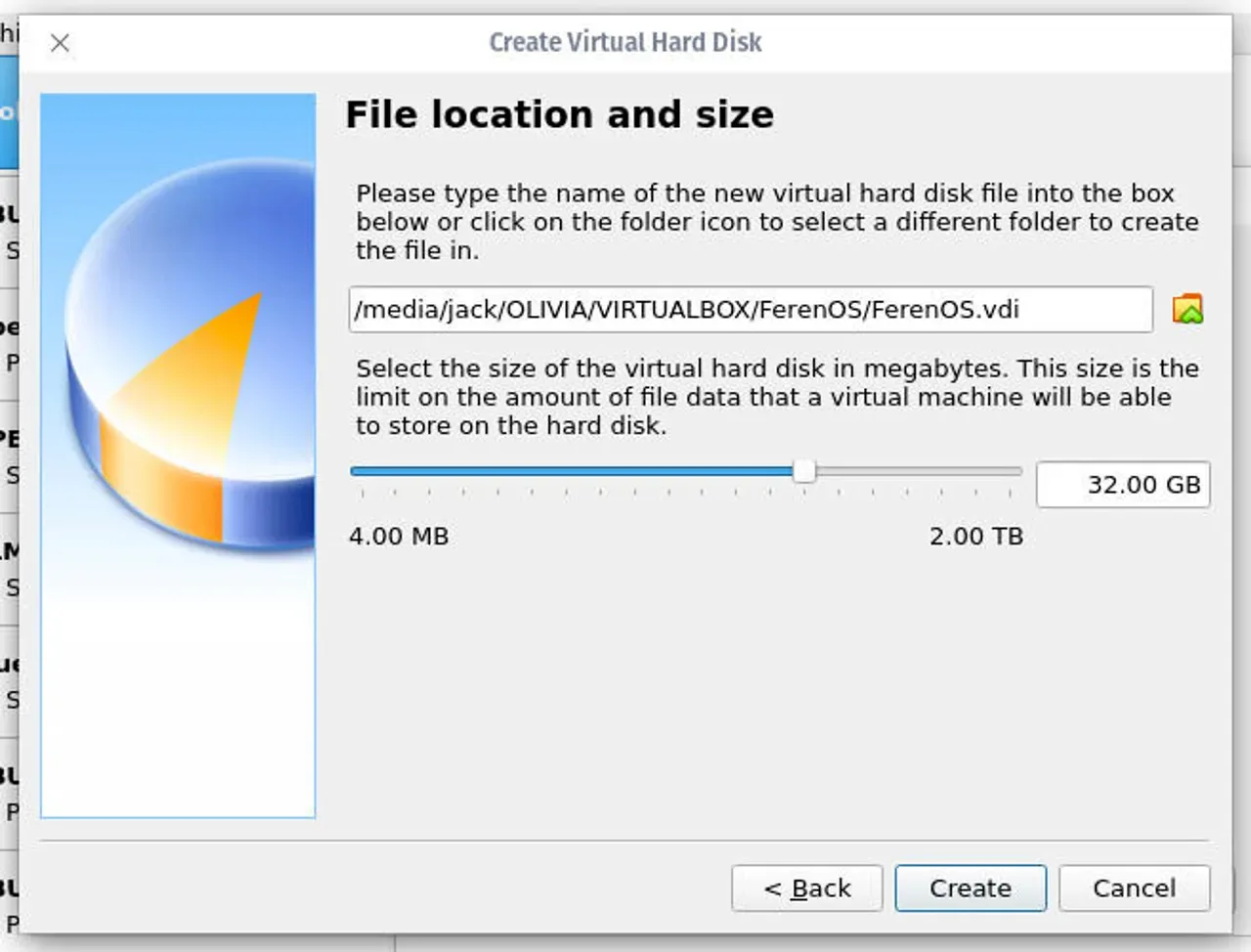Click the 32.00 GB size field
Screen dimensions: 1251x952
point(1123,485)
